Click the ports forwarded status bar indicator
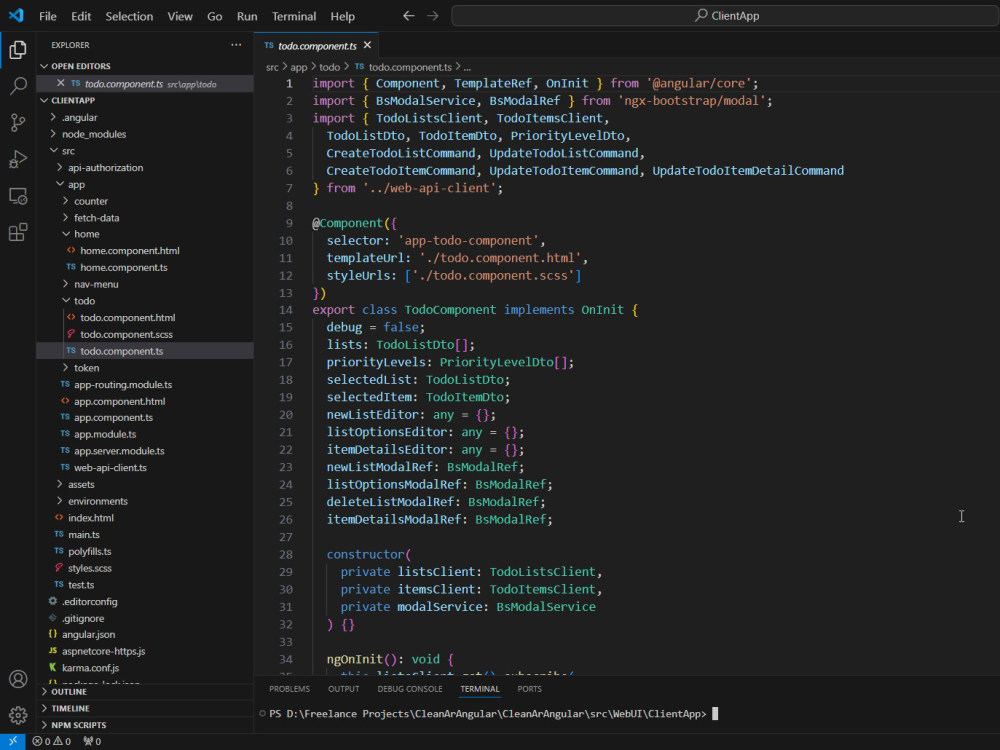Viewport: 1000px width, 750px height. coord(92,741)
